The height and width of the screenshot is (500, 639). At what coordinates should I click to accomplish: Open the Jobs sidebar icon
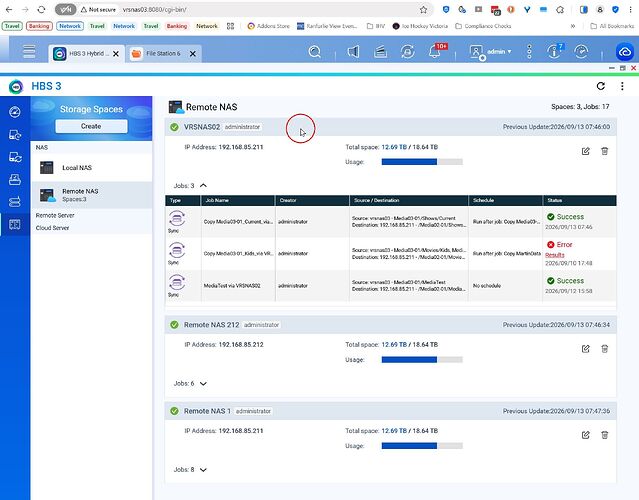(x=15, y=179)
